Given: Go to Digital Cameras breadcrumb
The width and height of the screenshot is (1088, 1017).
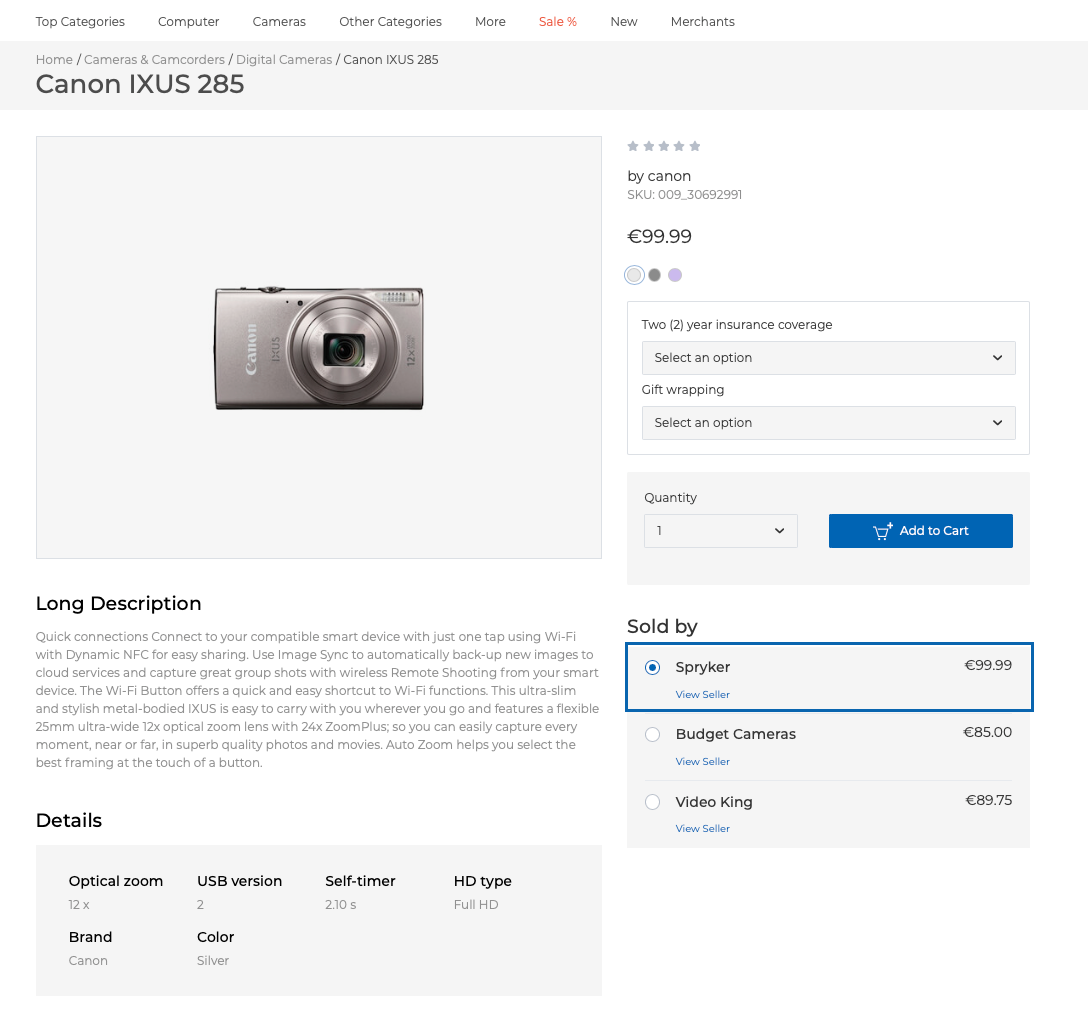Looking at the screenshot, I should (x=284, y=60).
